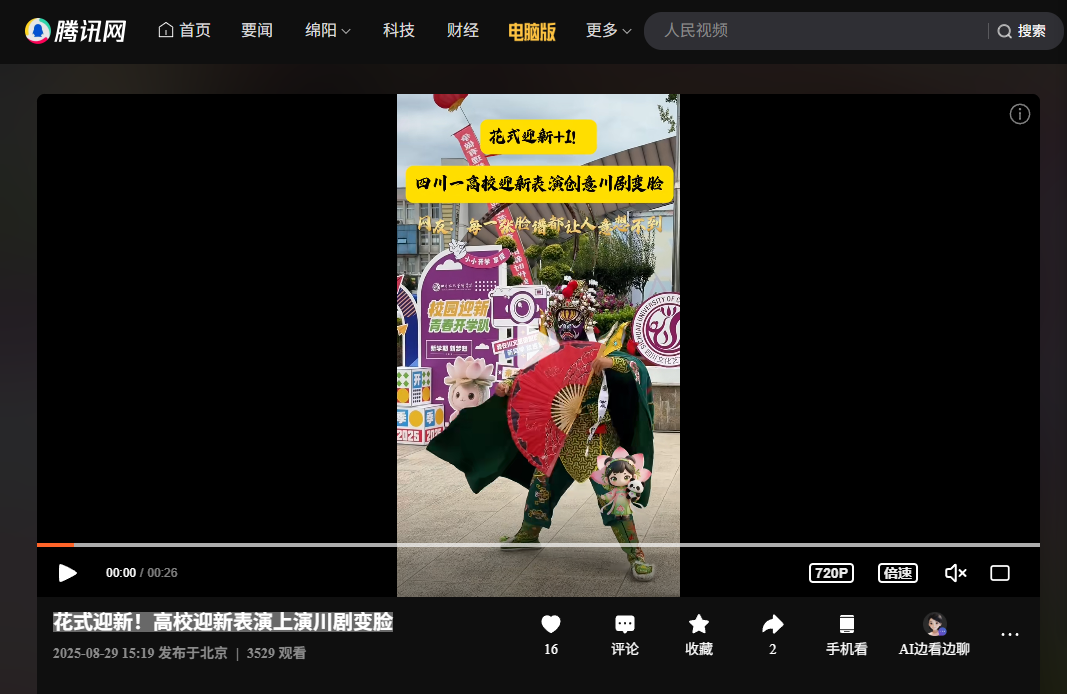Share the video using arrow icon

pos(772,625)
